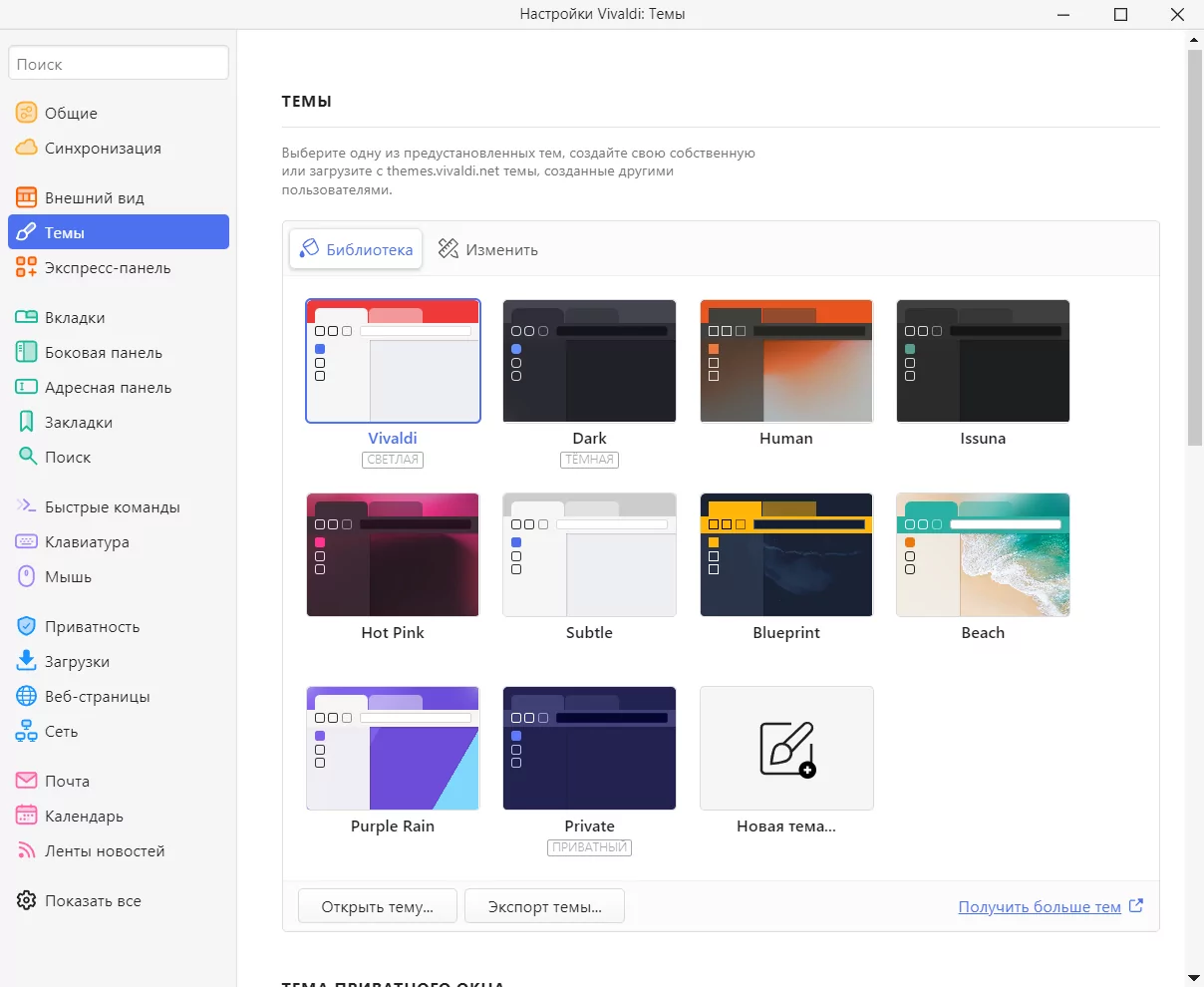Viewport: 1204px width, 987px height.
Task: Click the Календарь icon
Action: [27, 816]
